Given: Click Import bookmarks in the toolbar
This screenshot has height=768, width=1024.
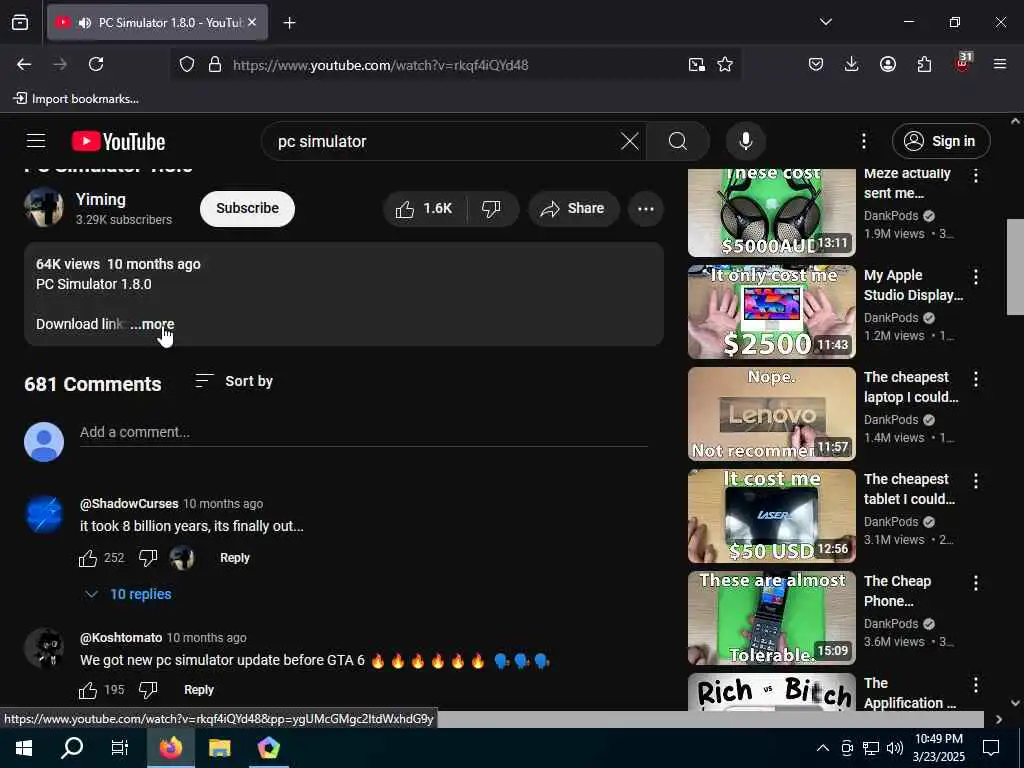Looking at the screenshot, I should point(76,99).
